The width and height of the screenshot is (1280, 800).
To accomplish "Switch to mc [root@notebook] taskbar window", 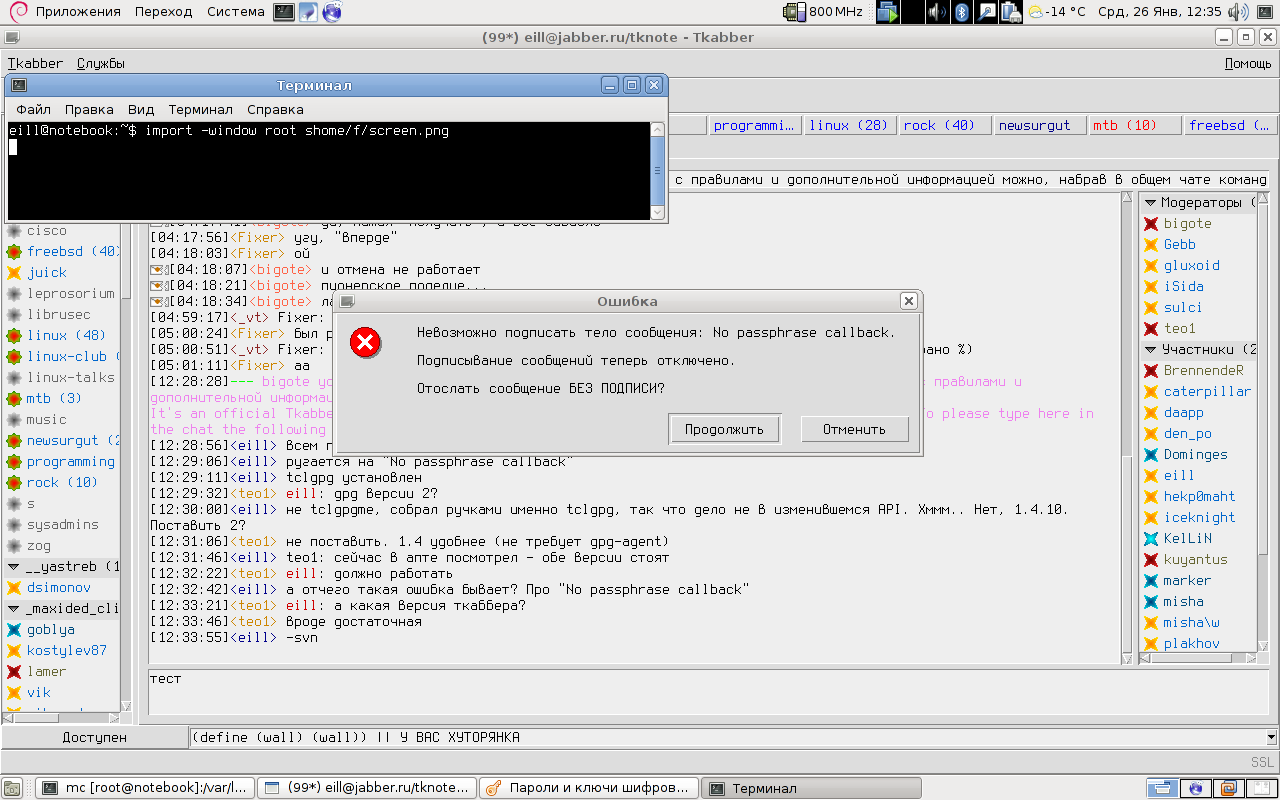I will (x=143, y=788).
